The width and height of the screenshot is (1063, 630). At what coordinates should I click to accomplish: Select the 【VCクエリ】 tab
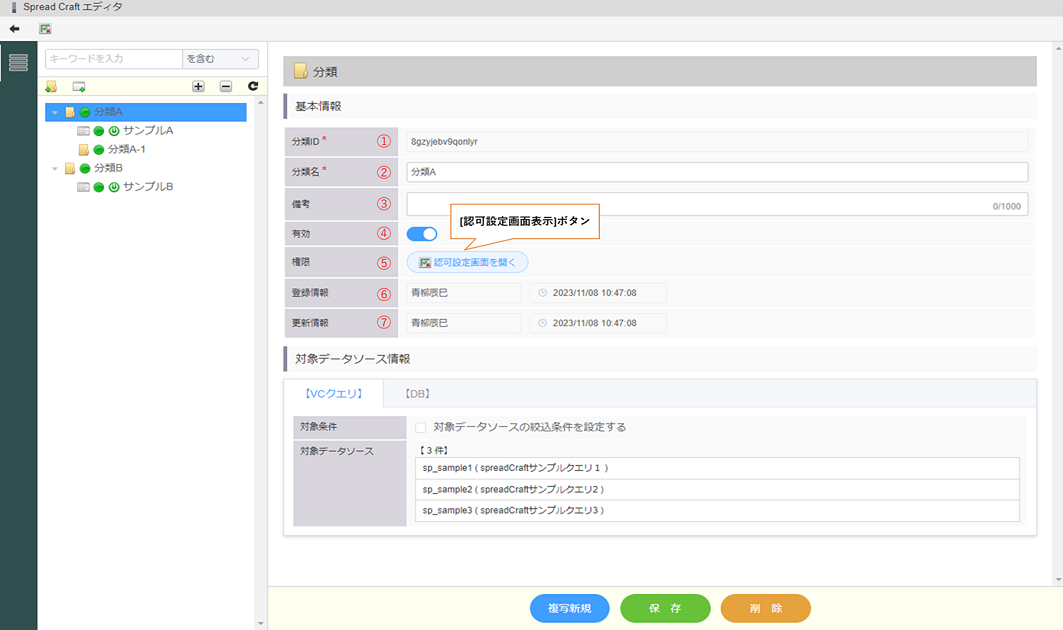coord(333,394)
